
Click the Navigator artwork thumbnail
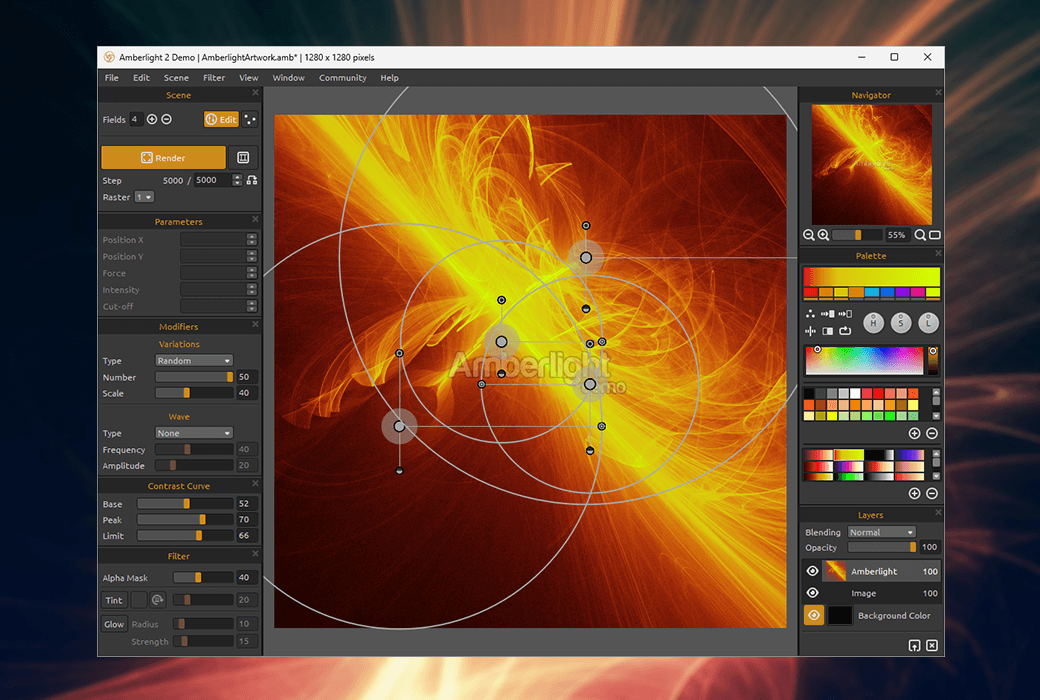tap(872, 165)
